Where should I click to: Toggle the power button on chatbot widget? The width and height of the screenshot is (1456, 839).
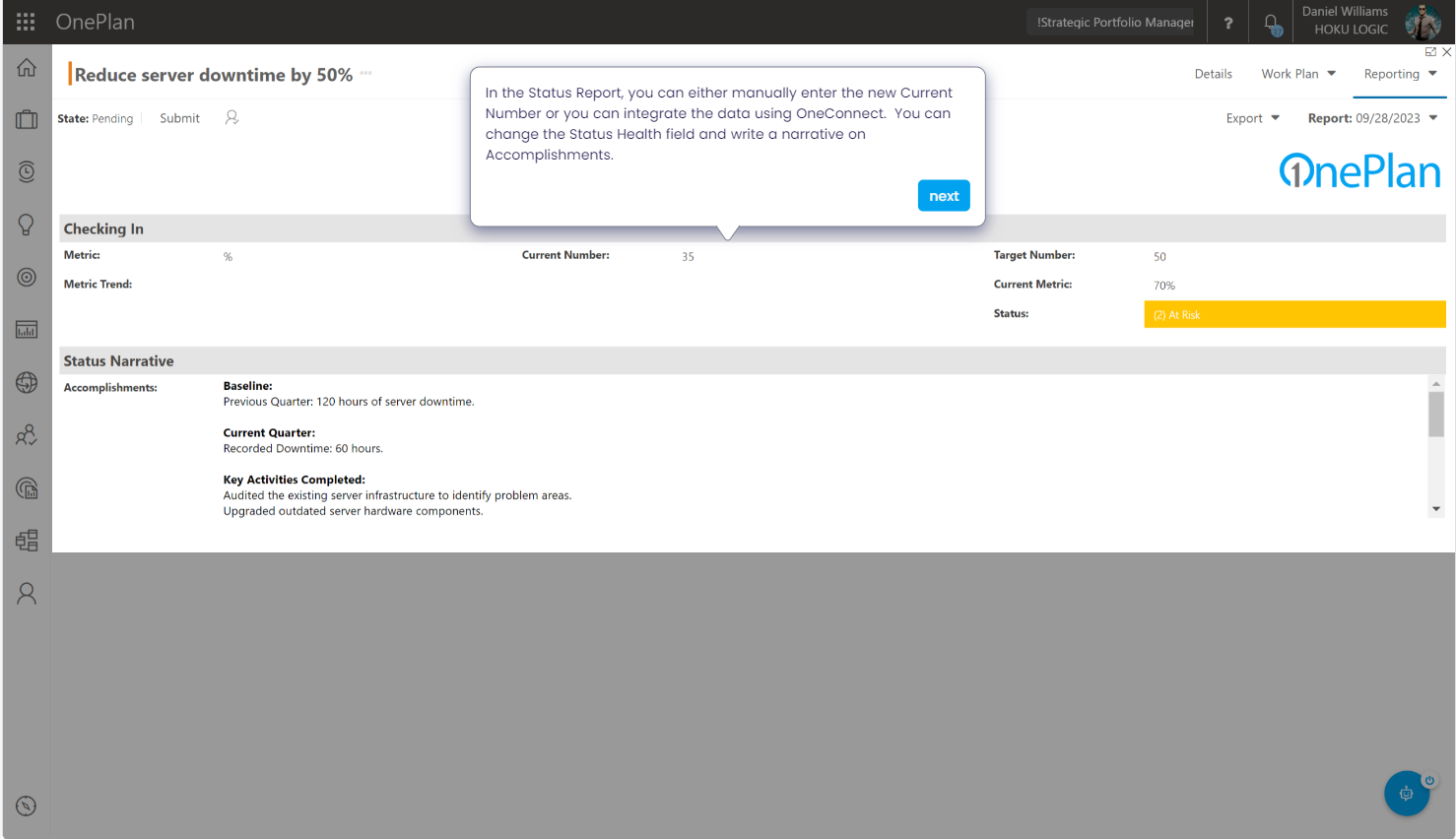point(1429,780)
